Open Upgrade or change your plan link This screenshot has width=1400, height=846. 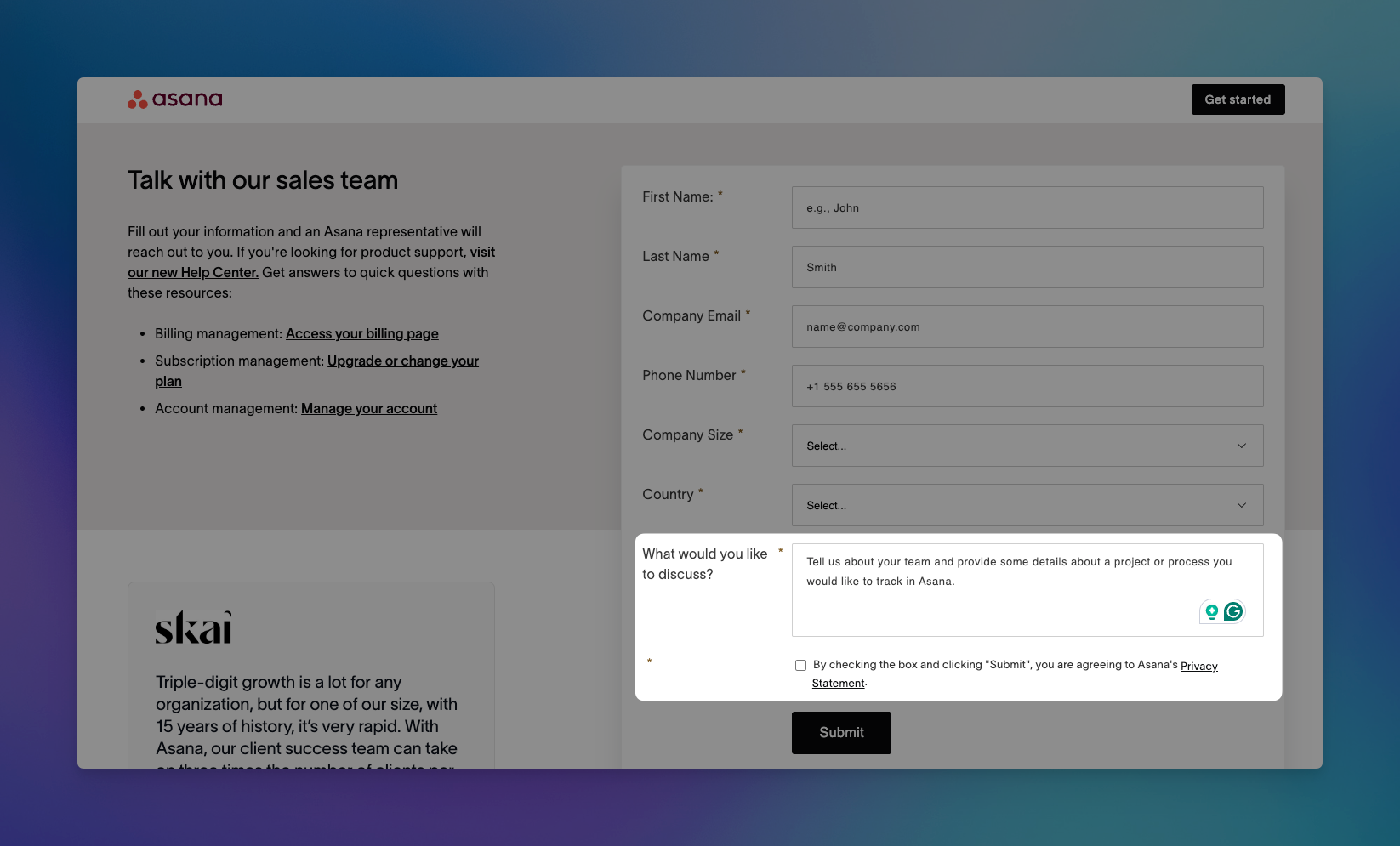pos(402,361)
